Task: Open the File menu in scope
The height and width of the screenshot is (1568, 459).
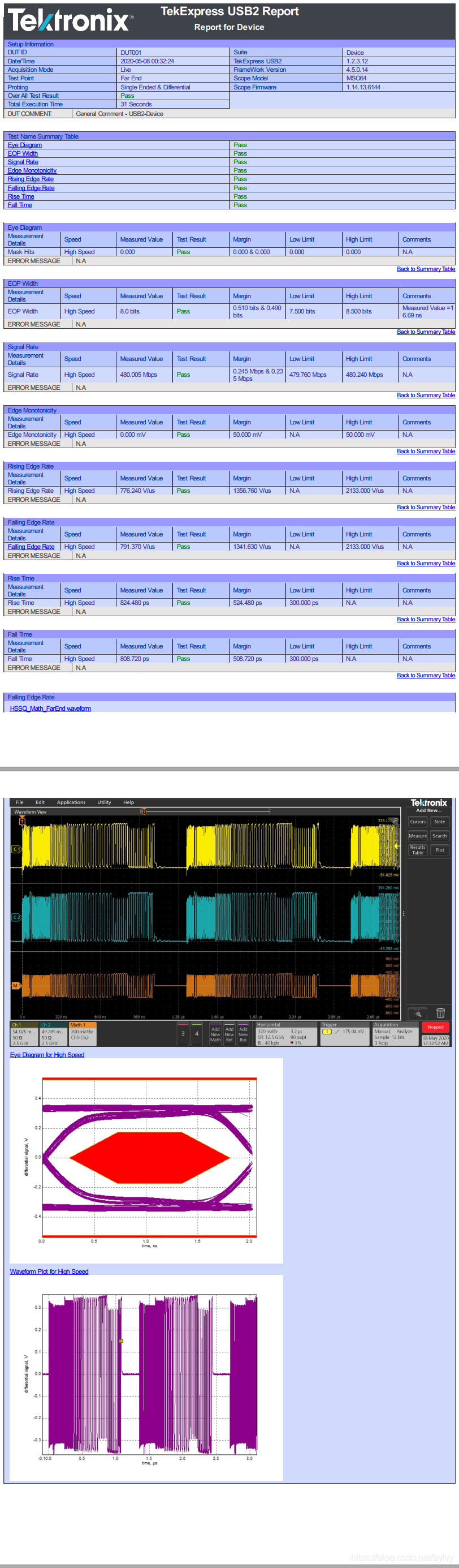Action: 19,802
